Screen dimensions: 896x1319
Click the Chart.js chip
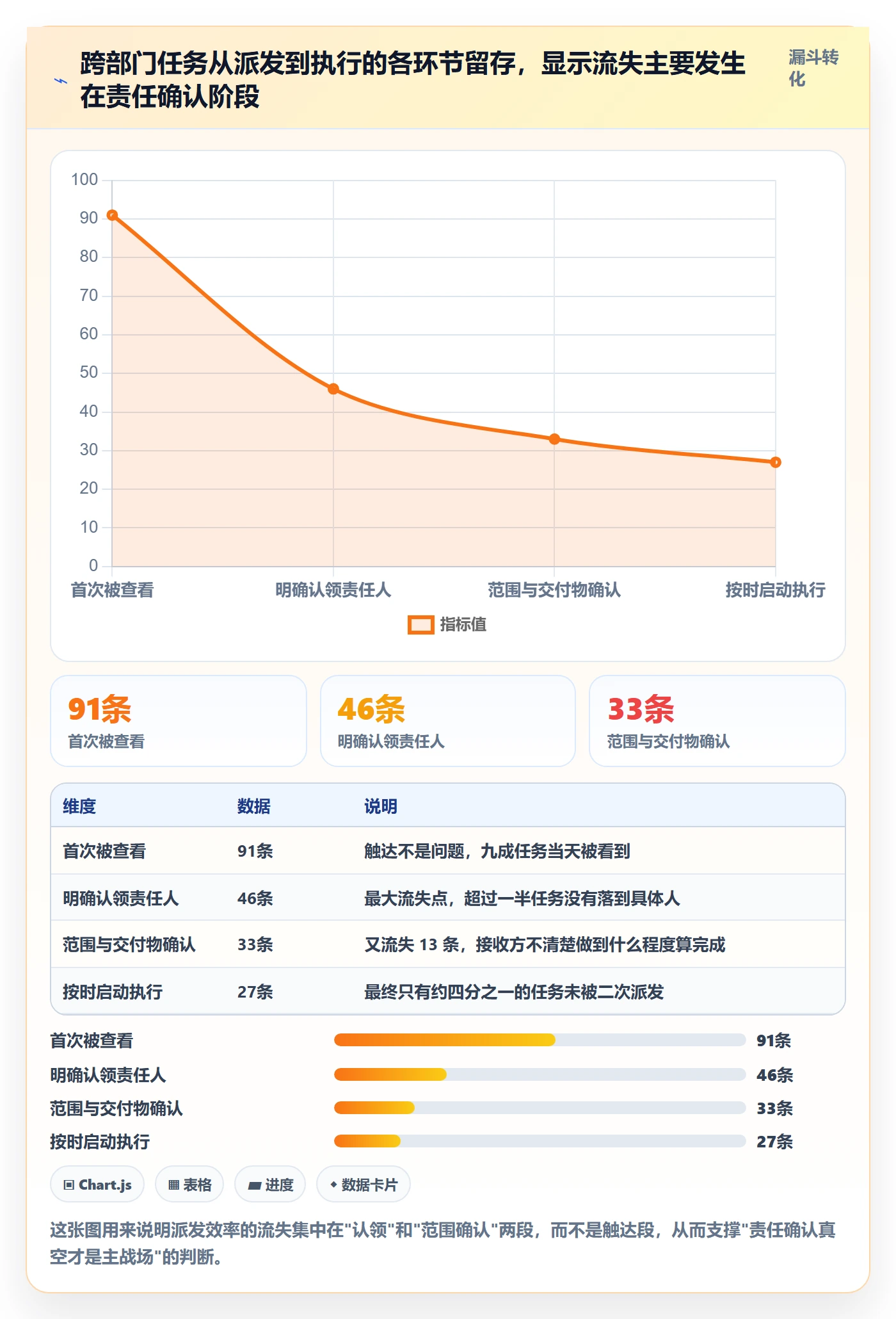(x=97, y=1185)
